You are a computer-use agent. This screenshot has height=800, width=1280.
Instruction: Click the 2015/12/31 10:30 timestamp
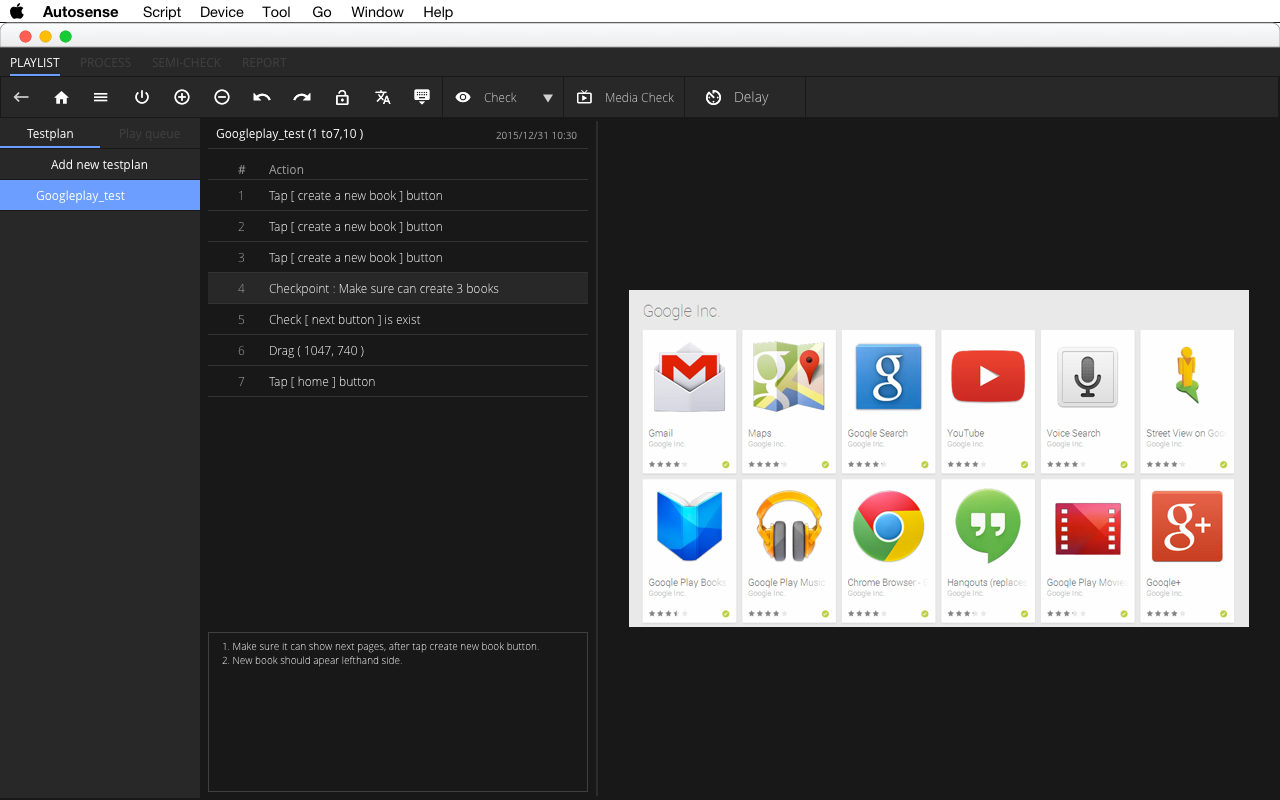pos(536,135)
